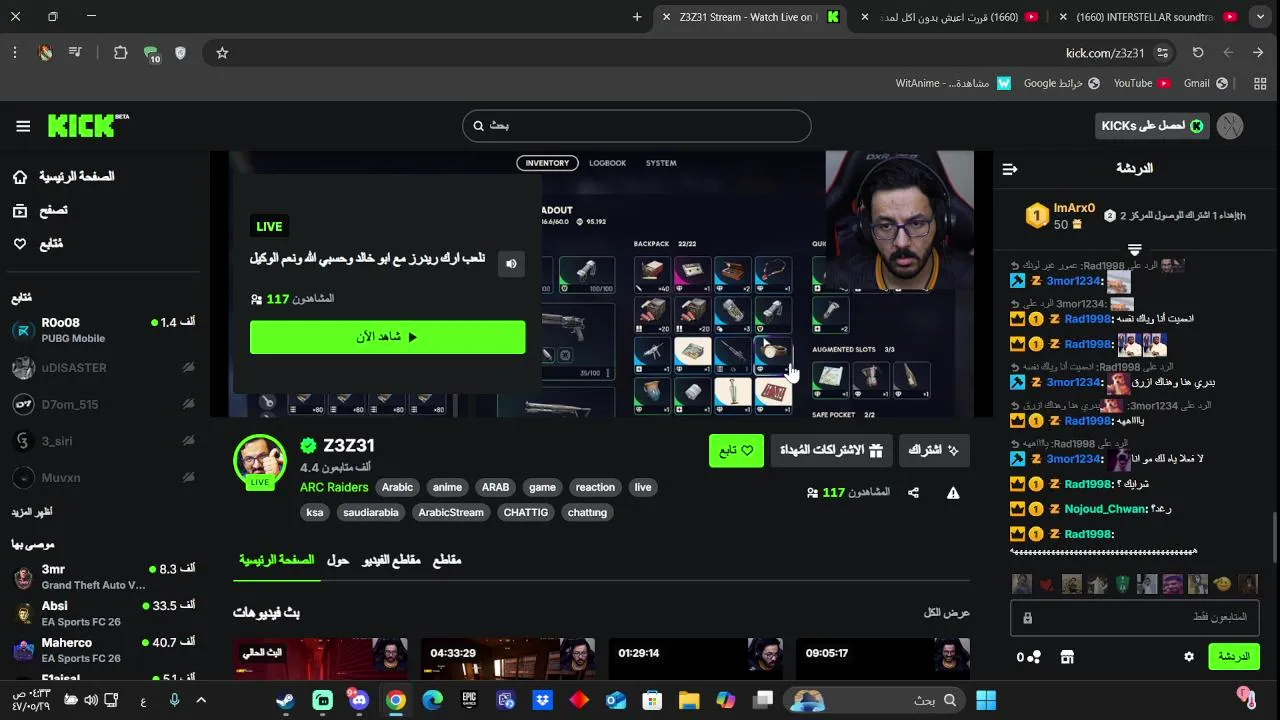Open the chat shop store icon

(1067, 657)
